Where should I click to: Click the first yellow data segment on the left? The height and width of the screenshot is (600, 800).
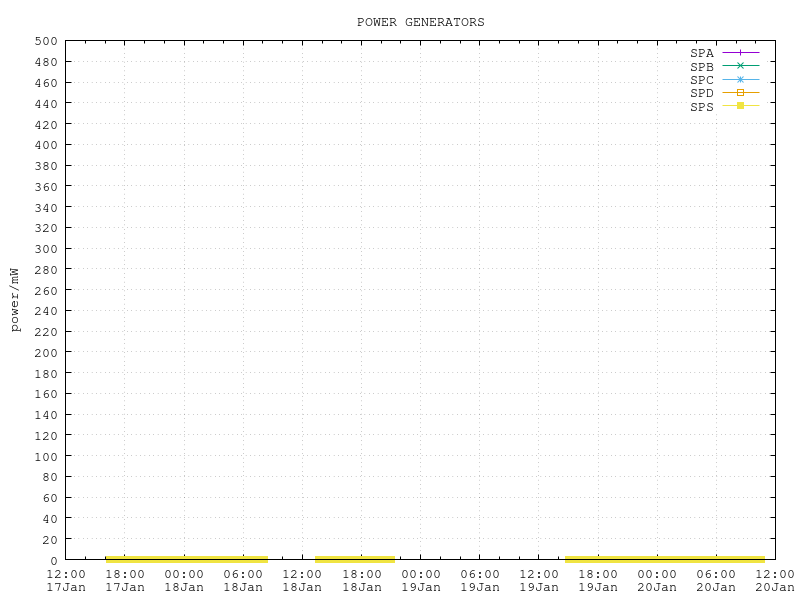coord(186,559)
